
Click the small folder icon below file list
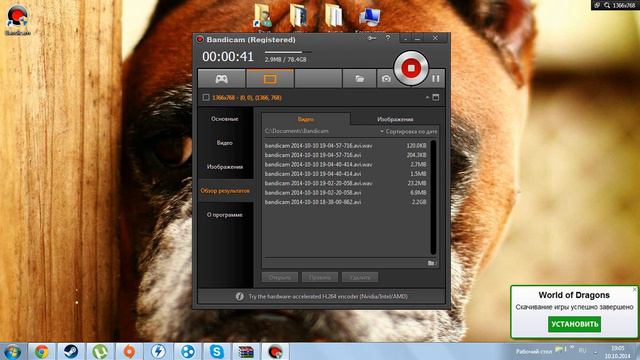pyautogui.click(x=432, y=263)
